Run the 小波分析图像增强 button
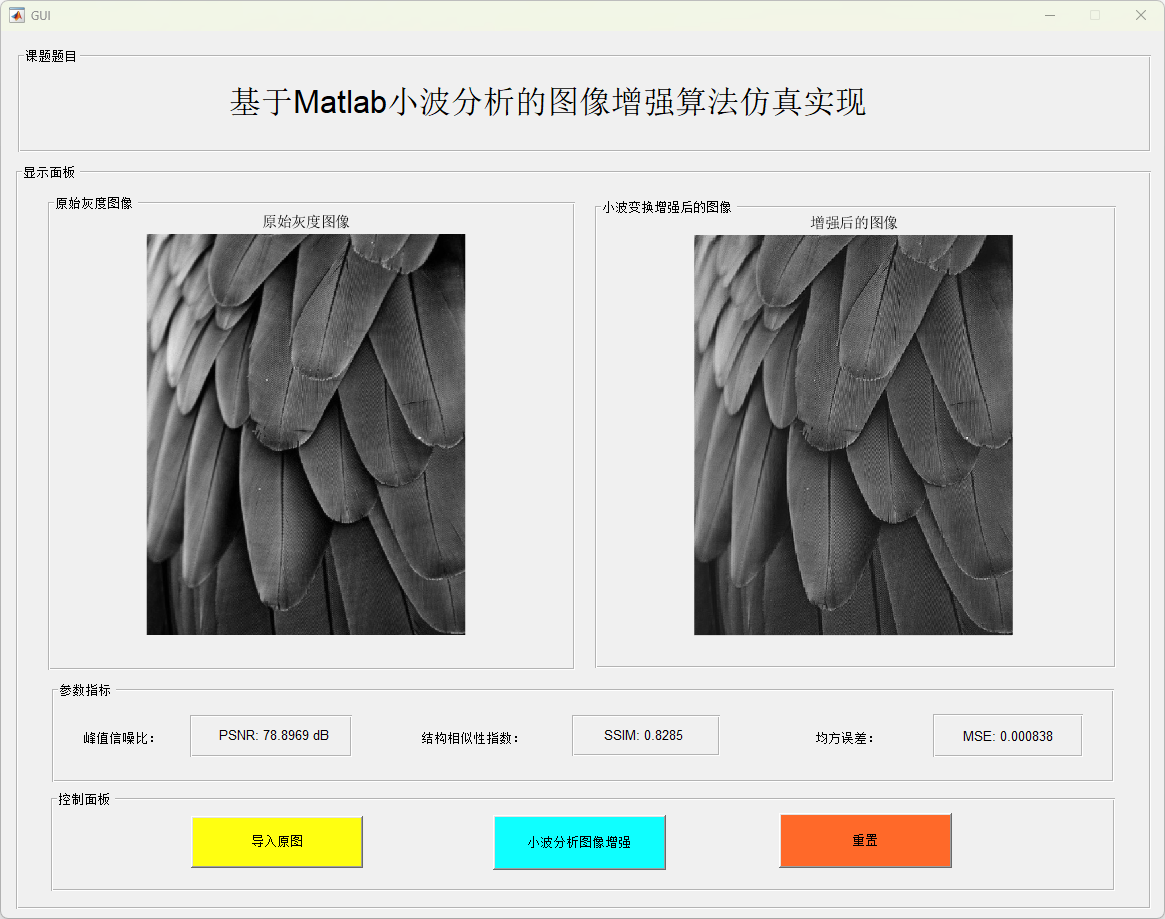The width and height of the screenshot is (1165, 919). point(580,842)
